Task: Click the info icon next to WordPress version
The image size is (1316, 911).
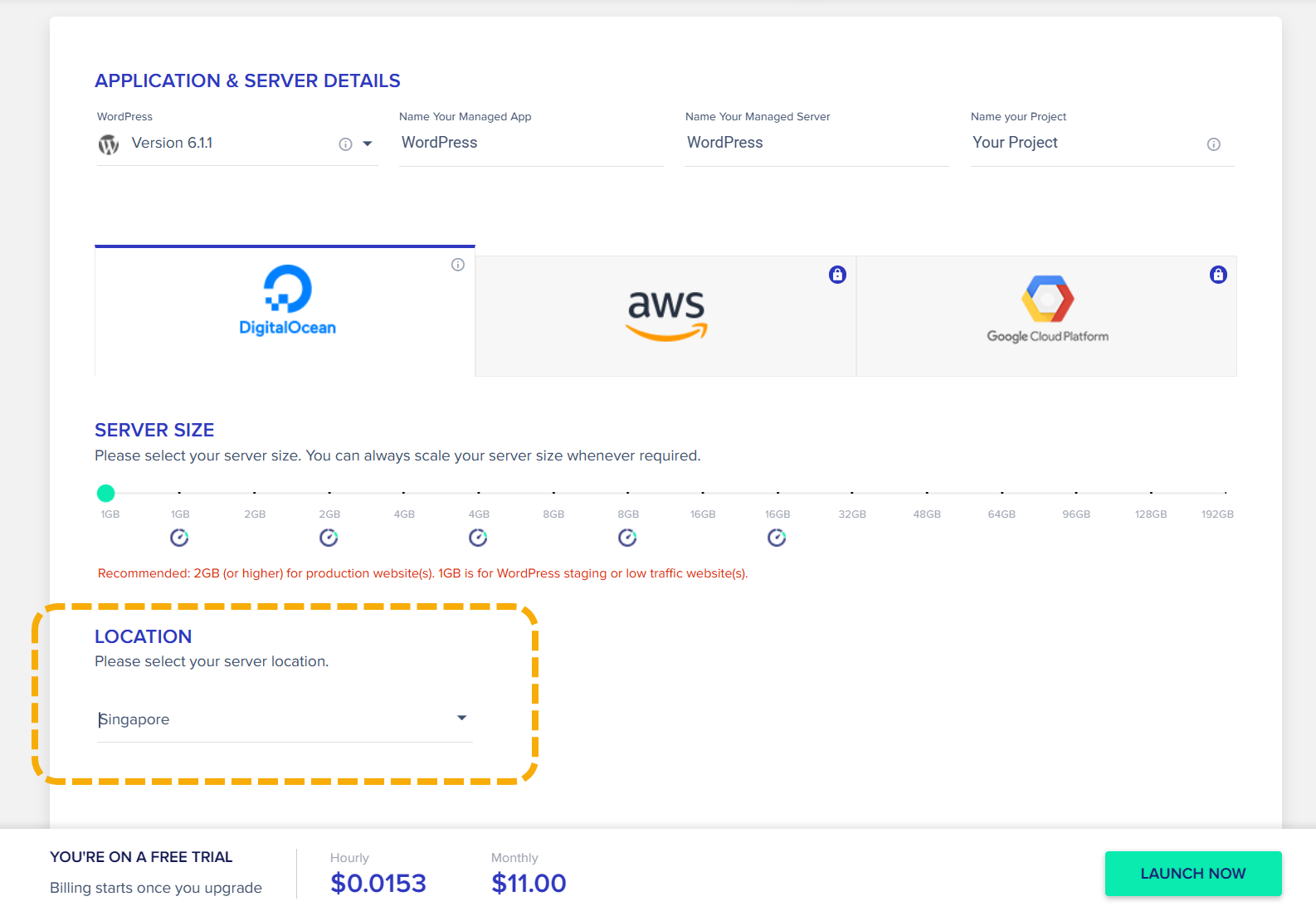Action: (346, 144)
